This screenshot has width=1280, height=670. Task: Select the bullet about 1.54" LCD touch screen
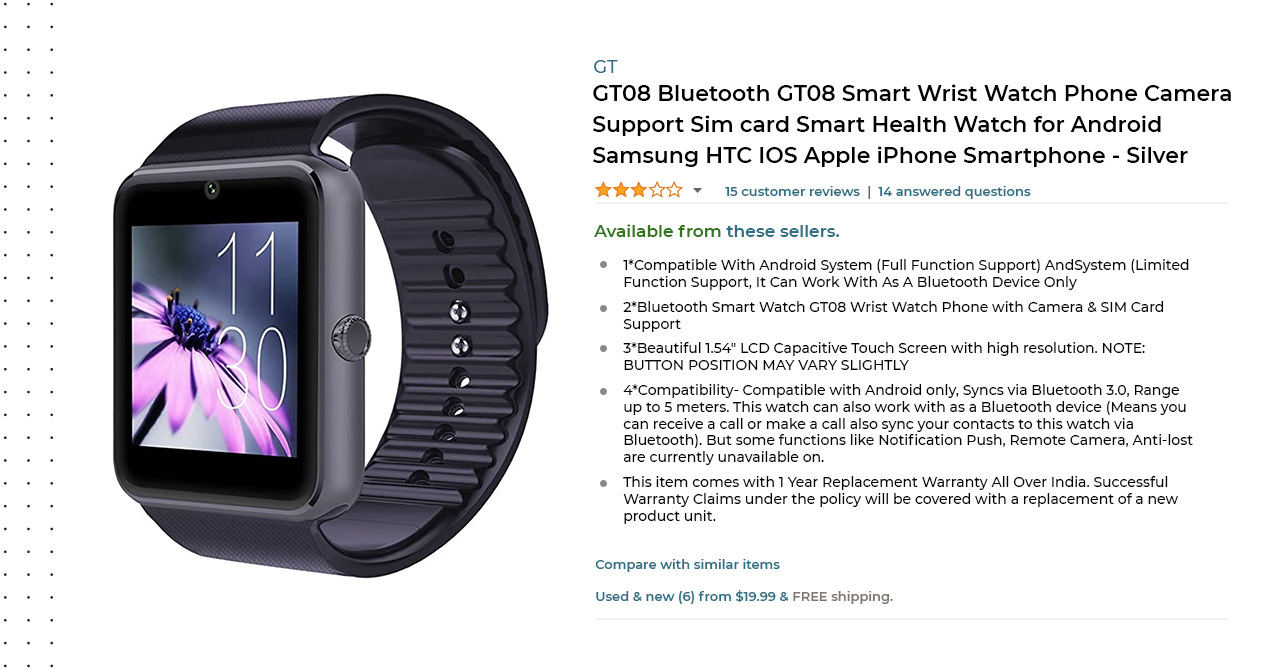point(884,356)
